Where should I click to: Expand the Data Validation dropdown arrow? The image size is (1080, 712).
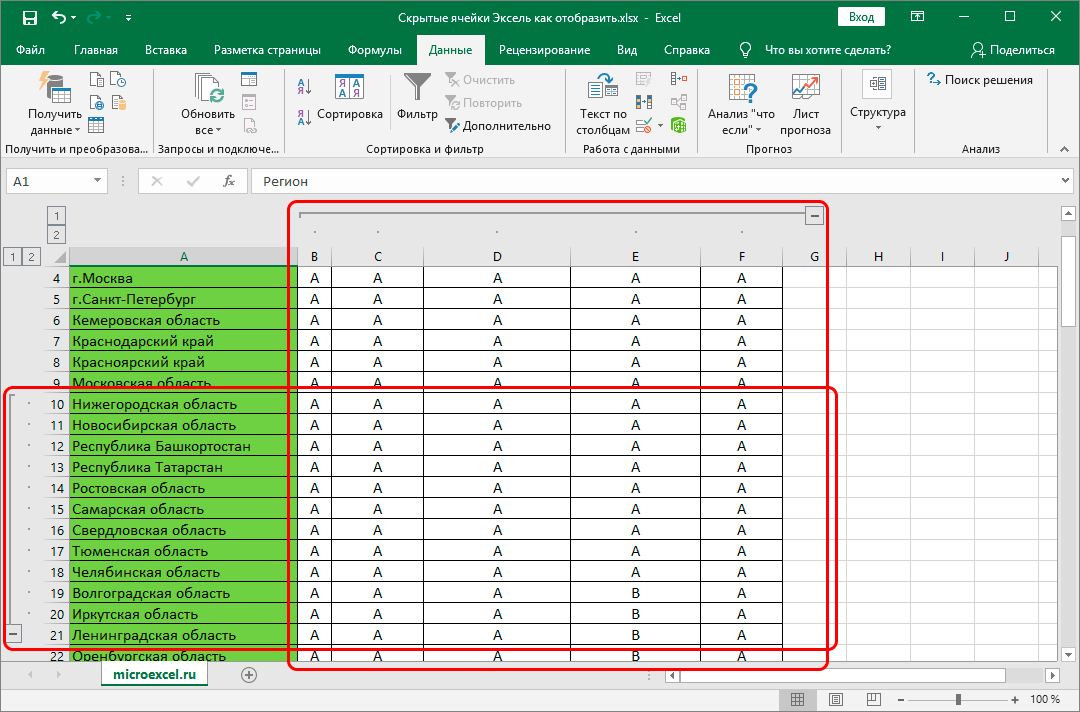pyautogui.click(x=661, y=125)
